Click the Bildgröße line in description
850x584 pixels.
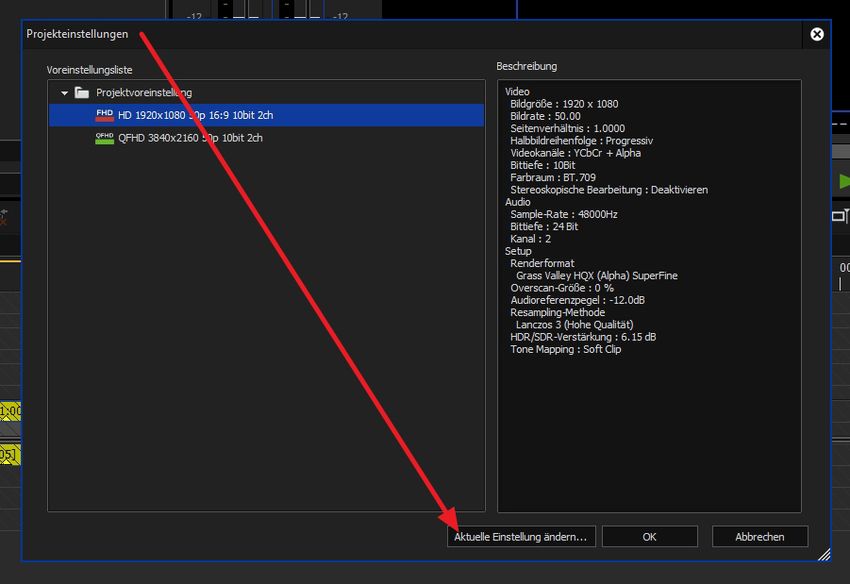click(x=563, y=104)
